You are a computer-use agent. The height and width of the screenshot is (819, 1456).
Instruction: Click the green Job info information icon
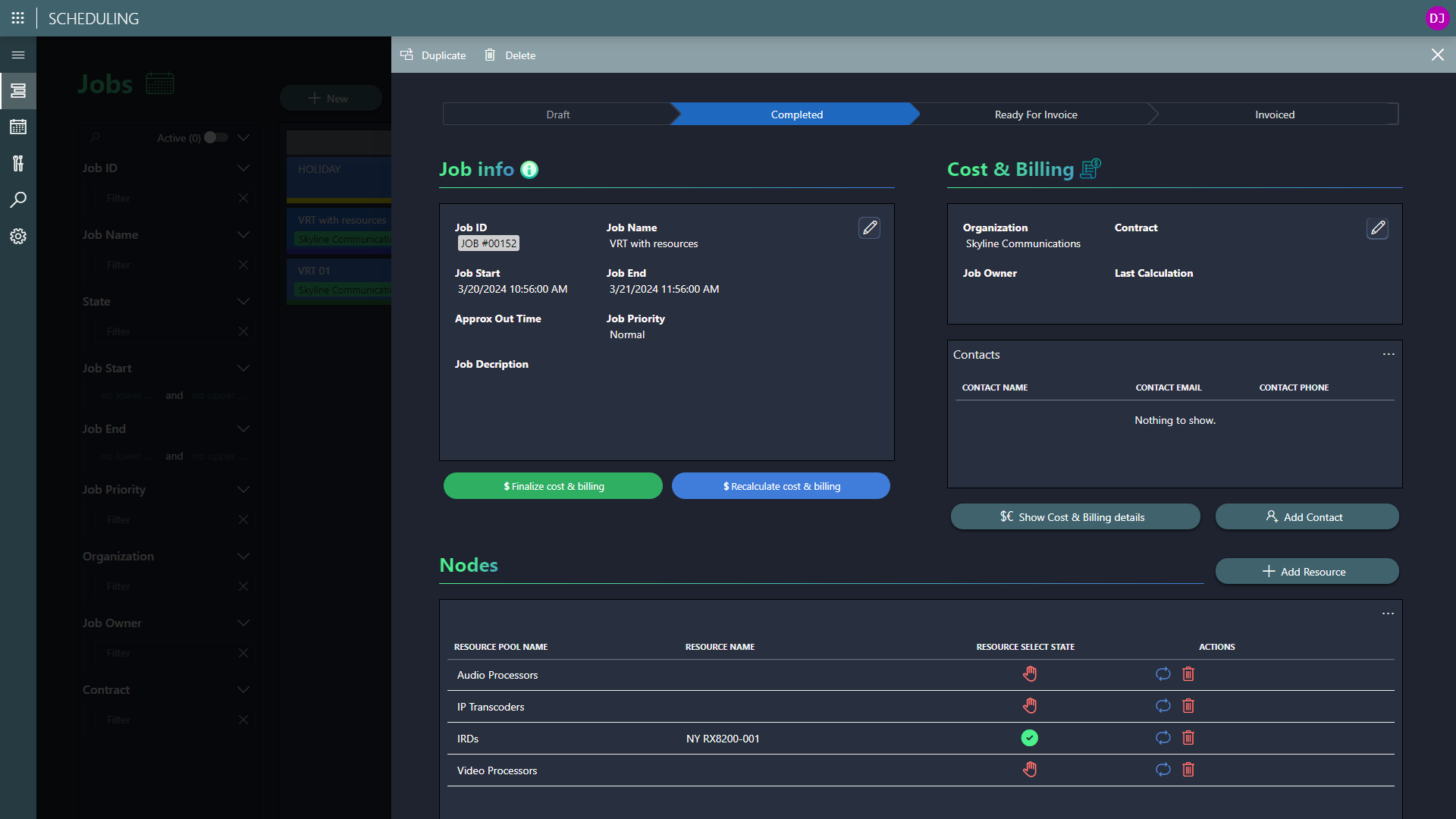point(529,170)
